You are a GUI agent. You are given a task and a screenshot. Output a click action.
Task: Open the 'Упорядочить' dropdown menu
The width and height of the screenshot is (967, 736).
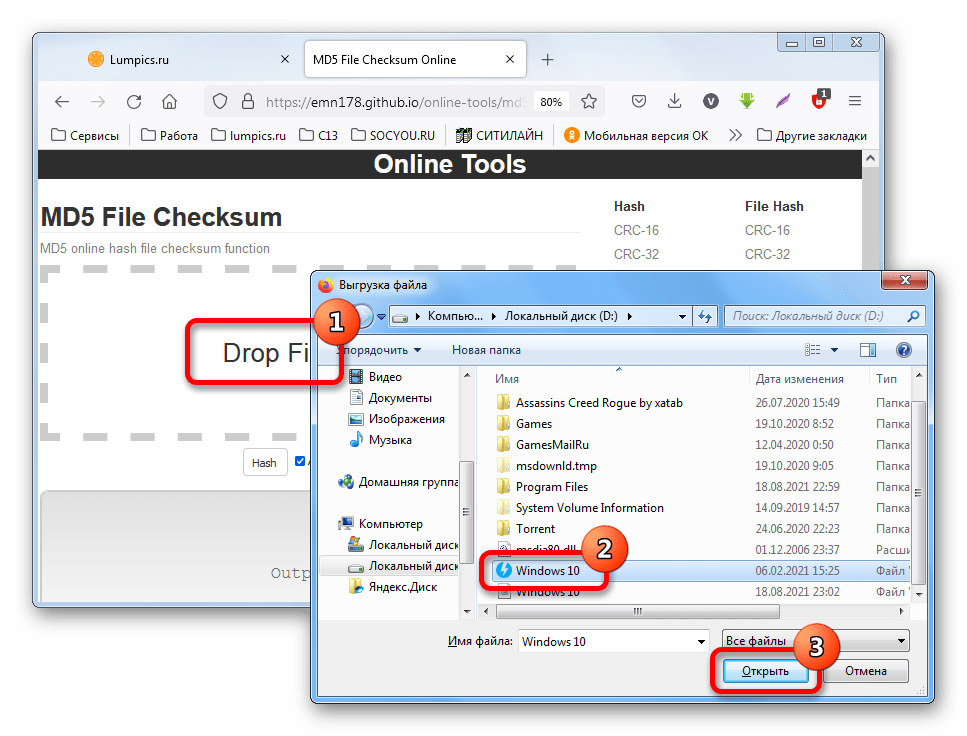[379, 350]
